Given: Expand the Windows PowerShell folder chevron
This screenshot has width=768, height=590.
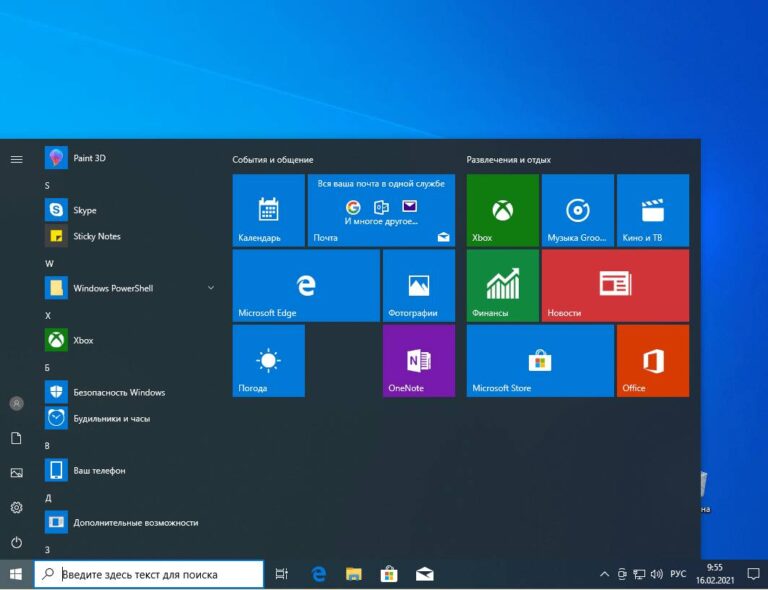Looking at the screenshot, I should [x=211, y=288].
